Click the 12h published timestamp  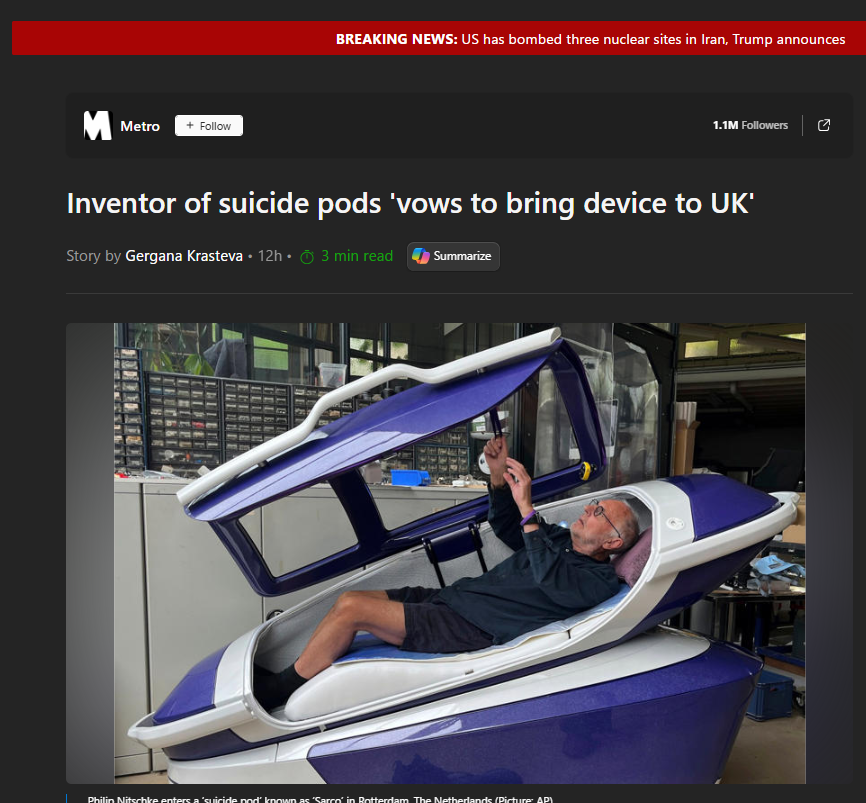[x=270, y=256]
